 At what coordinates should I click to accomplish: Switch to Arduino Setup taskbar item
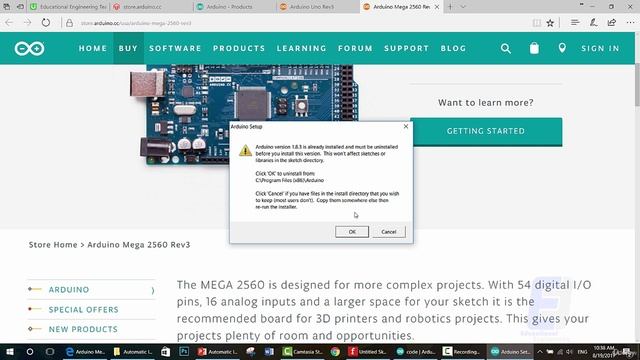coord(510,351)
